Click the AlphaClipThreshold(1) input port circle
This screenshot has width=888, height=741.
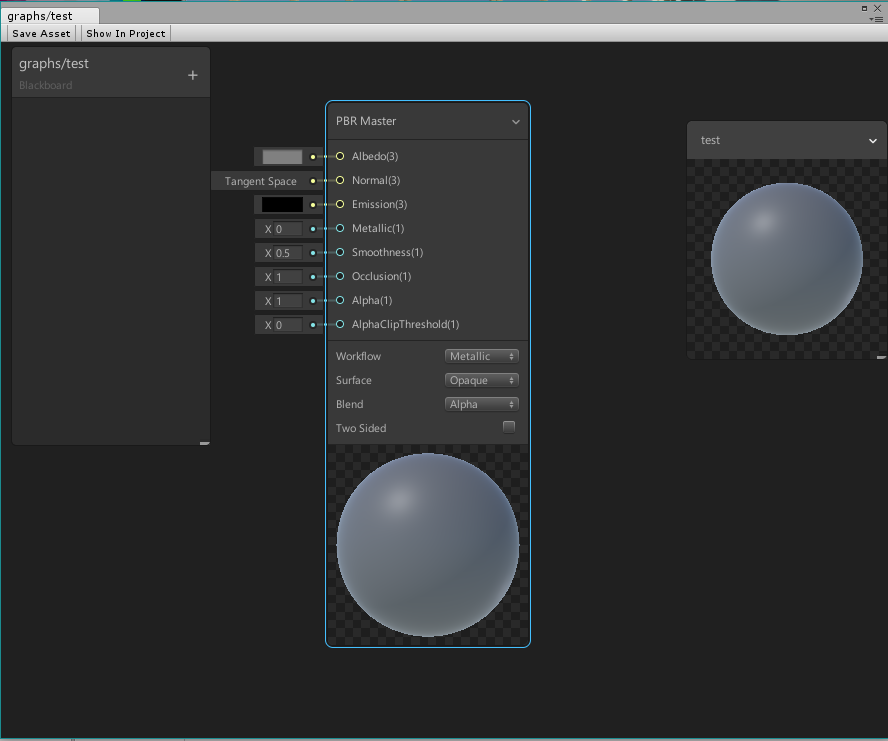340,324
